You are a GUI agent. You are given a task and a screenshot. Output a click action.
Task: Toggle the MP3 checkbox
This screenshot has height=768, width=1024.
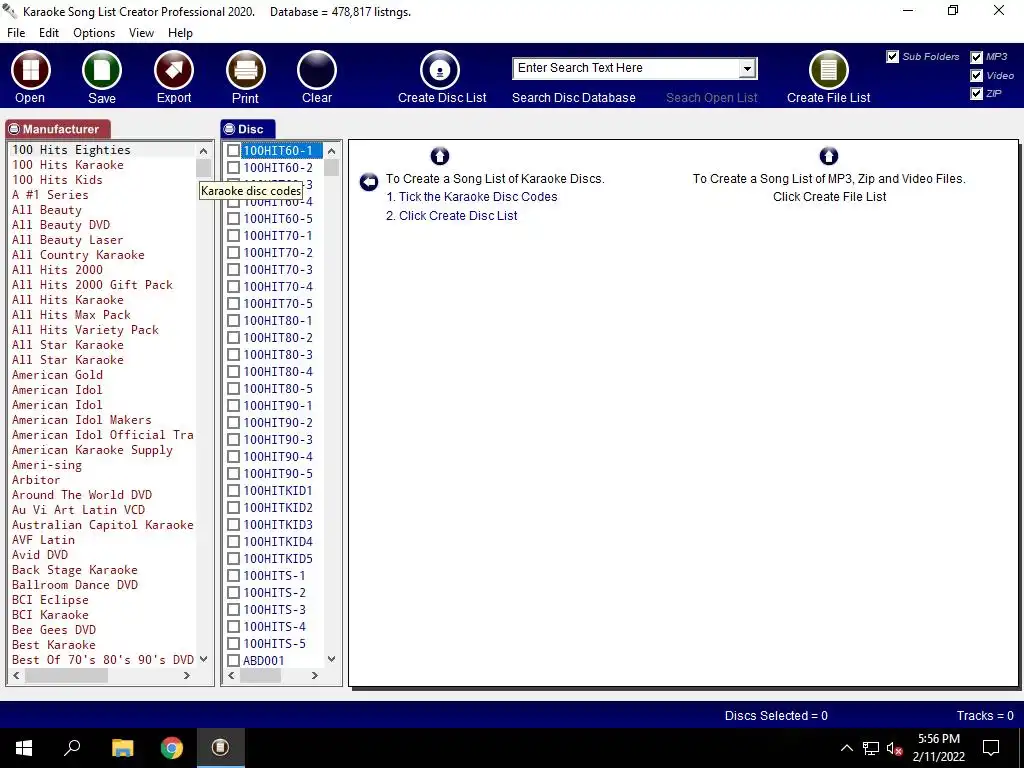(x=976, y=57)
